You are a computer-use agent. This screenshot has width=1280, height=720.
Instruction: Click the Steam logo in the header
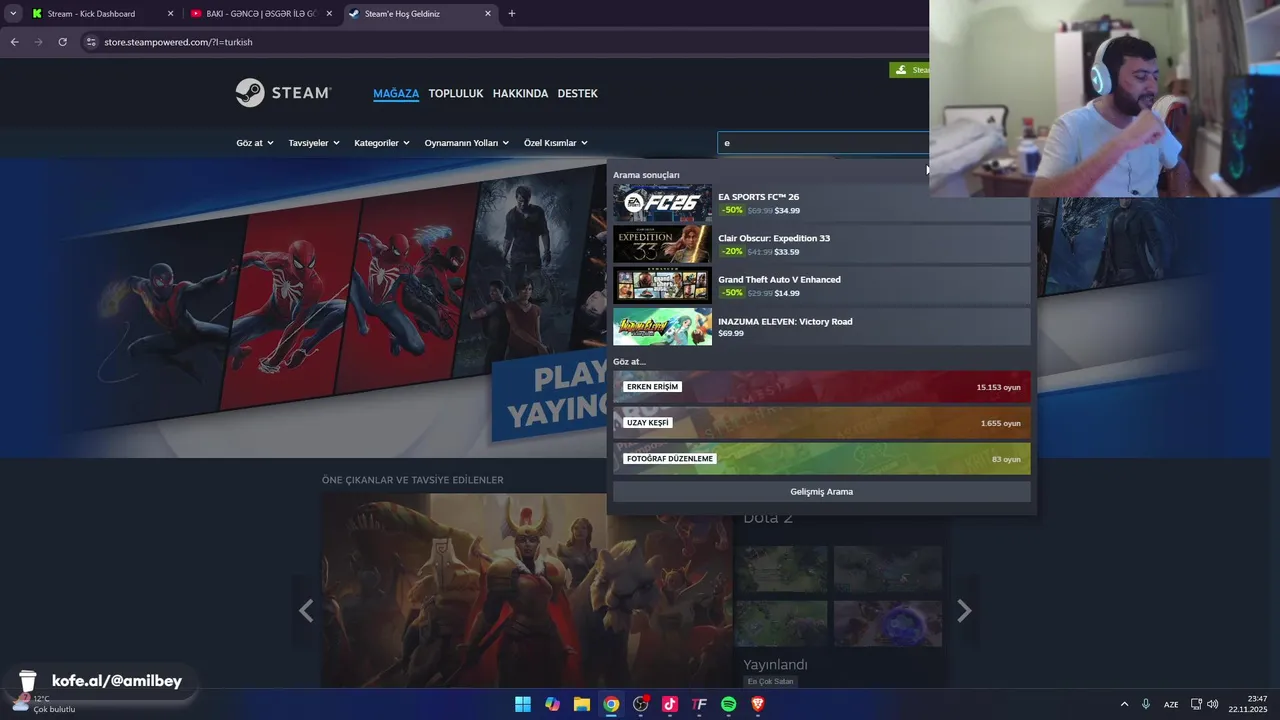pos(283,93)
